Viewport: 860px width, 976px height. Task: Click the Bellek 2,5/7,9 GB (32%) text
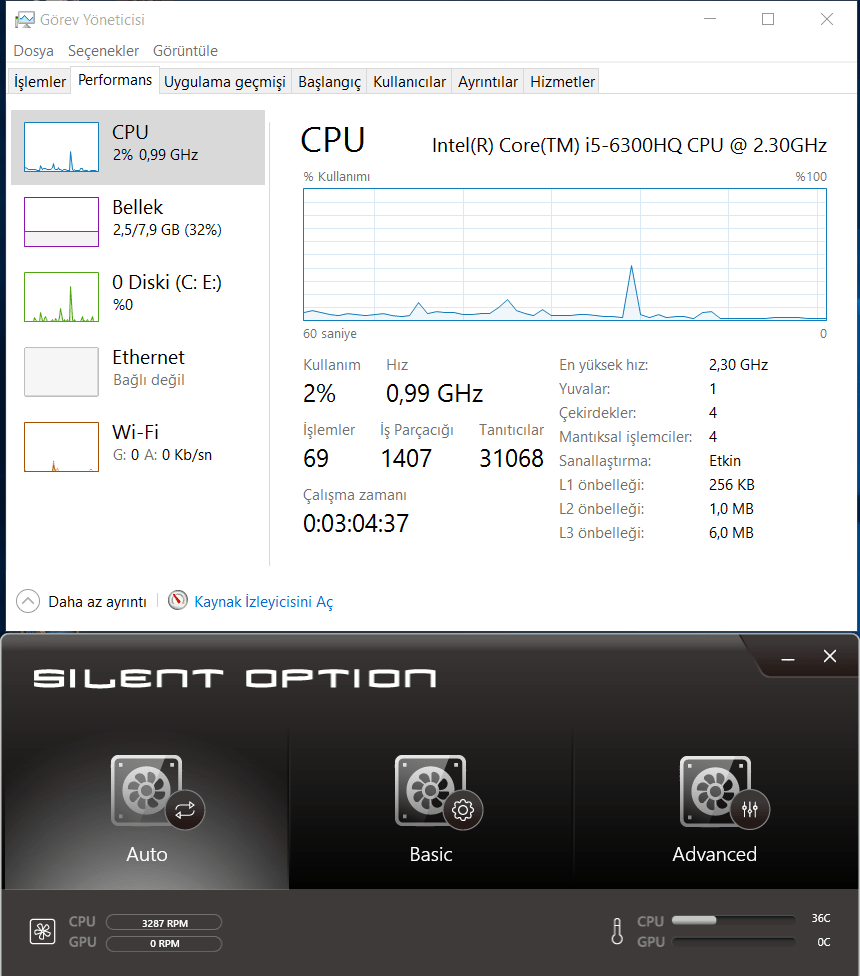tap(167, 230)
